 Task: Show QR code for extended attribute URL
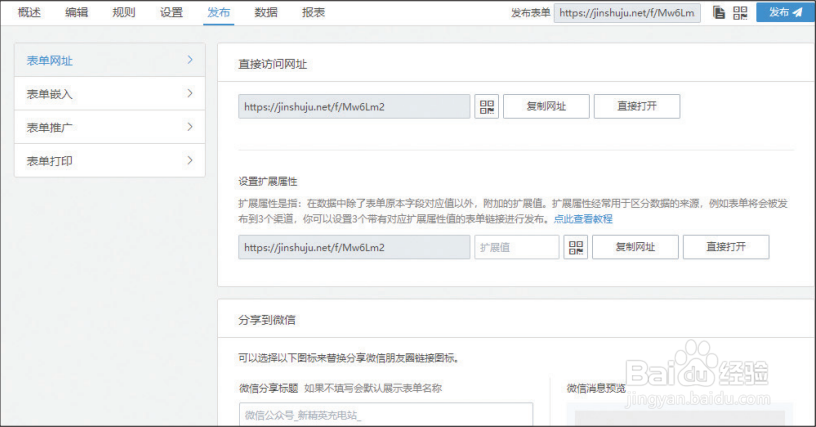pos(576,247)
